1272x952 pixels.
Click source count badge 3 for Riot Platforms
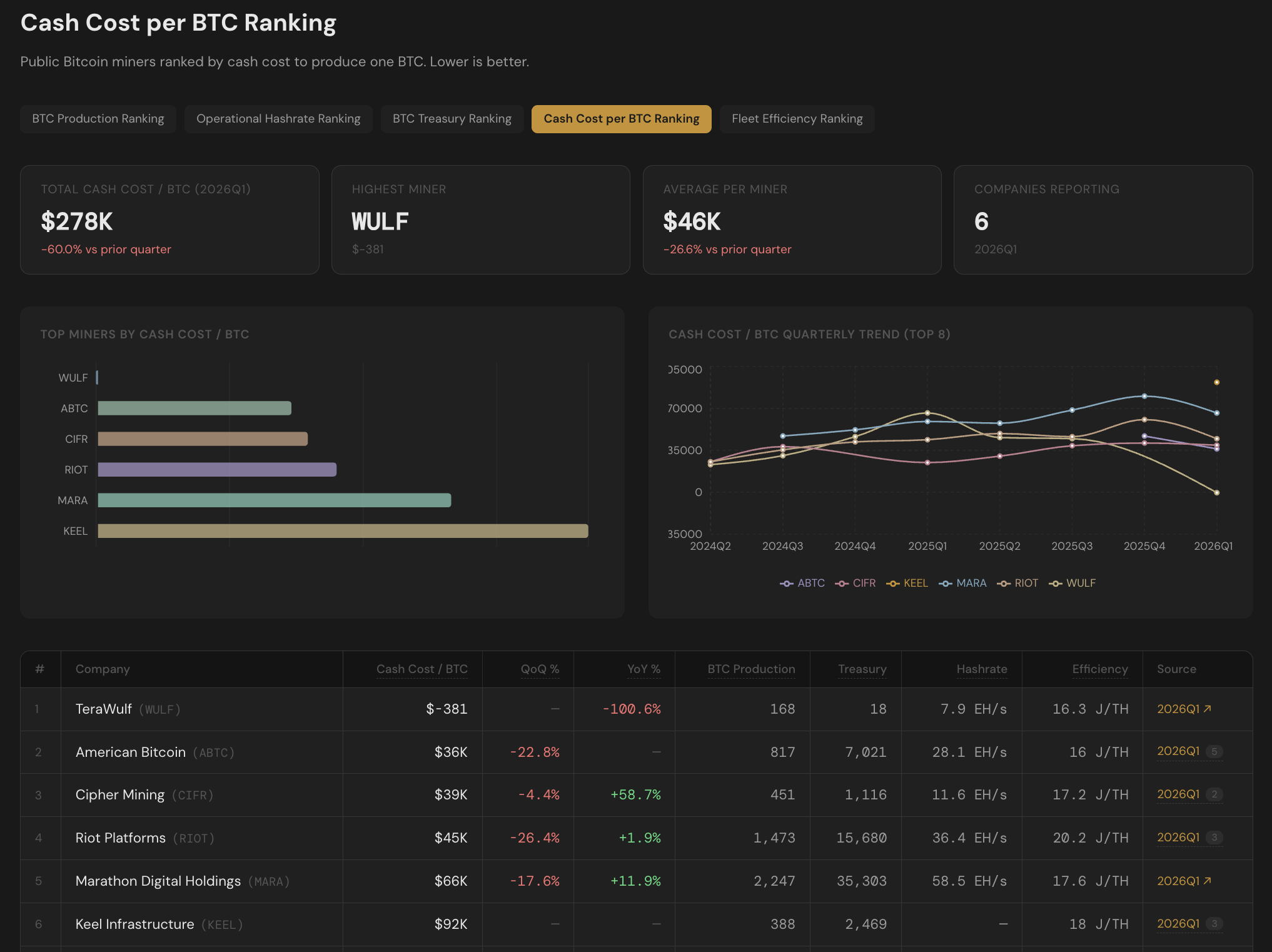[1214, 838]
